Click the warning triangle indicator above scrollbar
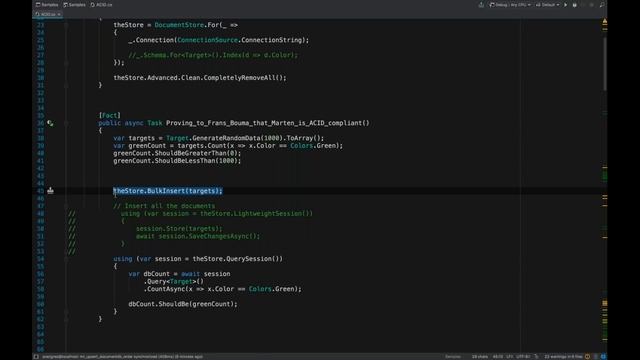Viewport: 640px width, 360px height. click(604, 21)
